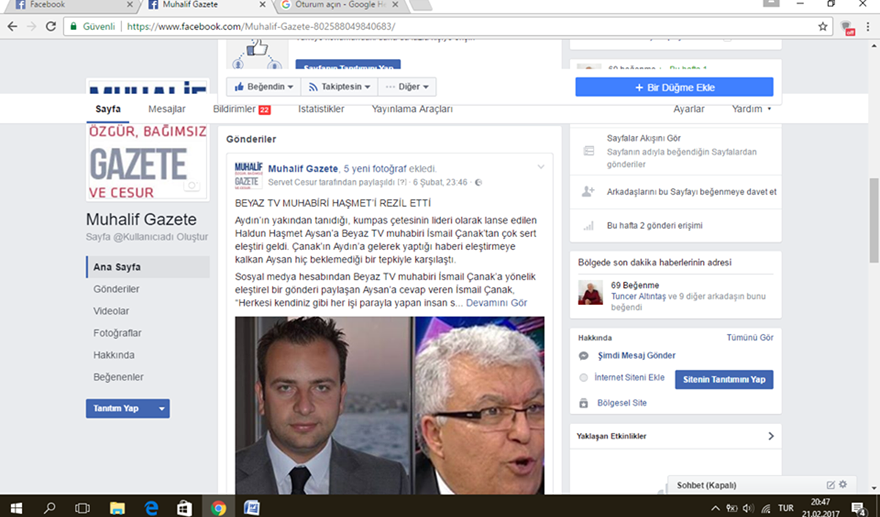
Task: Open chat settings gear icon
Action: tap(843, 485)
